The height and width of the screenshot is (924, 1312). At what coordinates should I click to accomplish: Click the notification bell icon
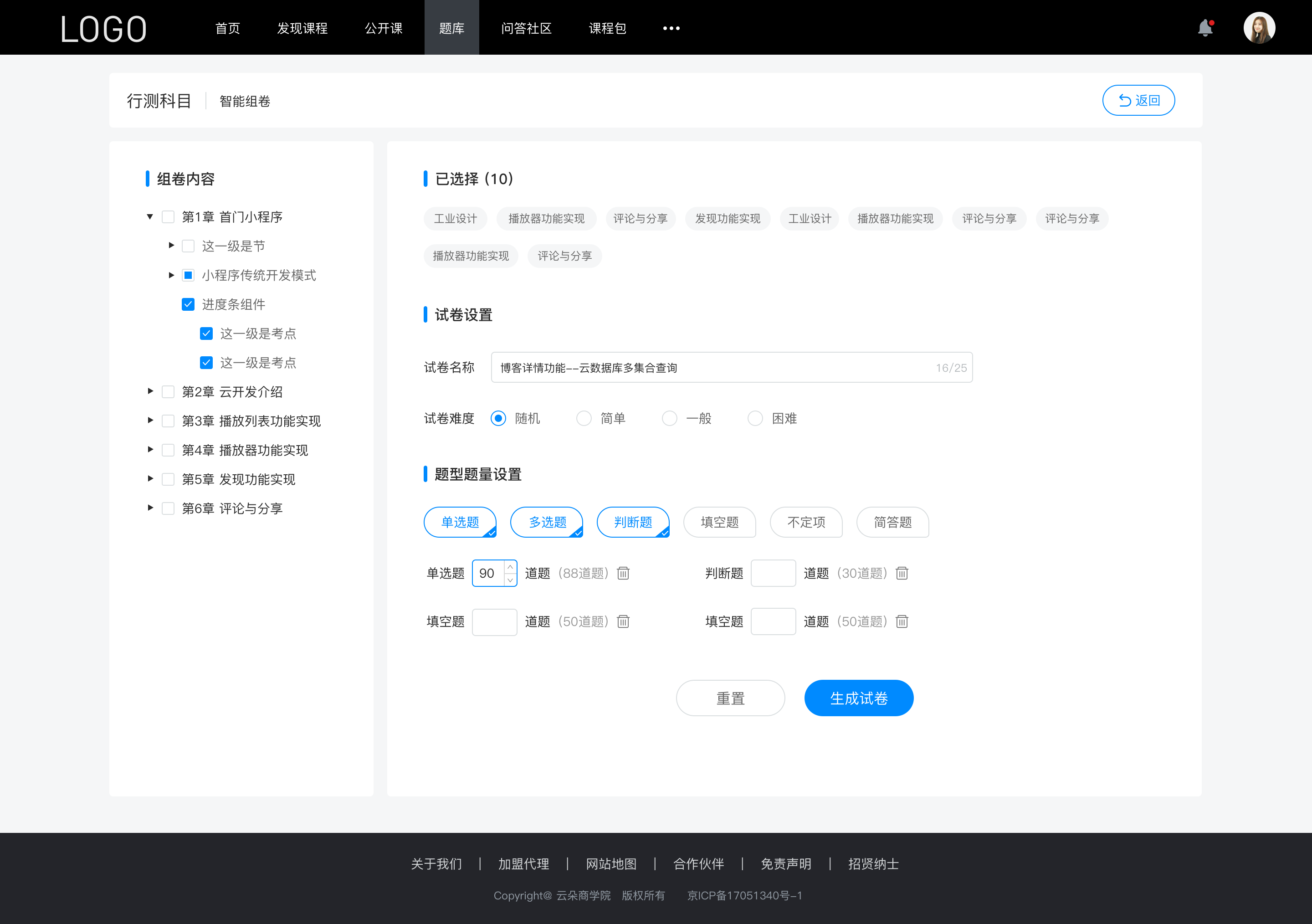(1207, 27)
